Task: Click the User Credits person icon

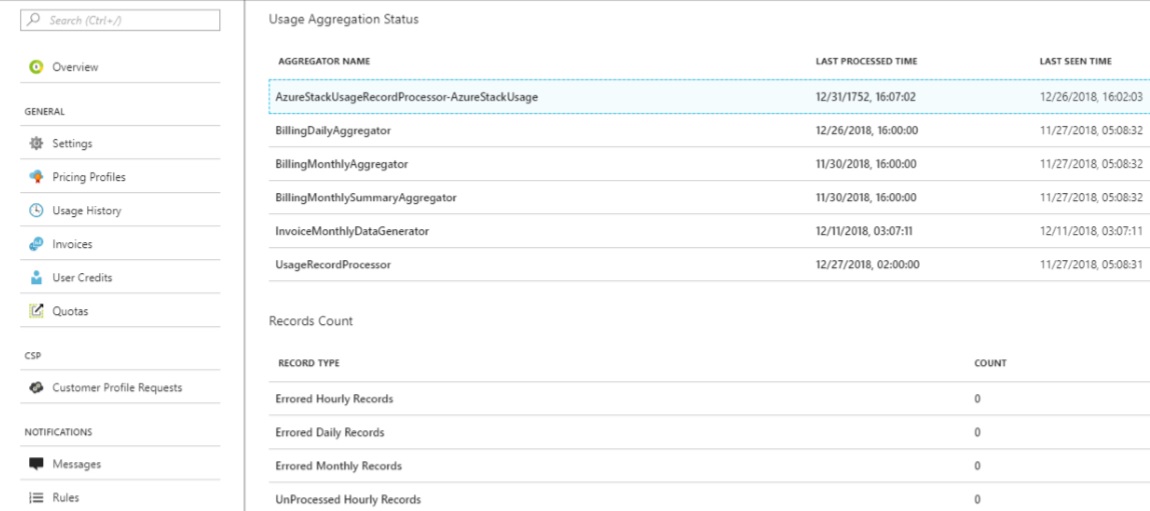Action: coord(35,278)
